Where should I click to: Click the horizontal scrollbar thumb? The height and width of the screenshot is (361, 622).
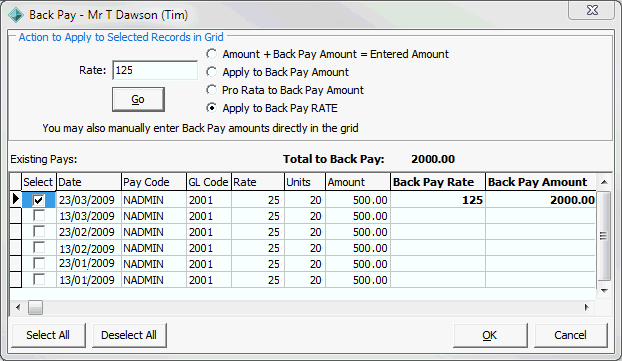click(x=35, y=307)
